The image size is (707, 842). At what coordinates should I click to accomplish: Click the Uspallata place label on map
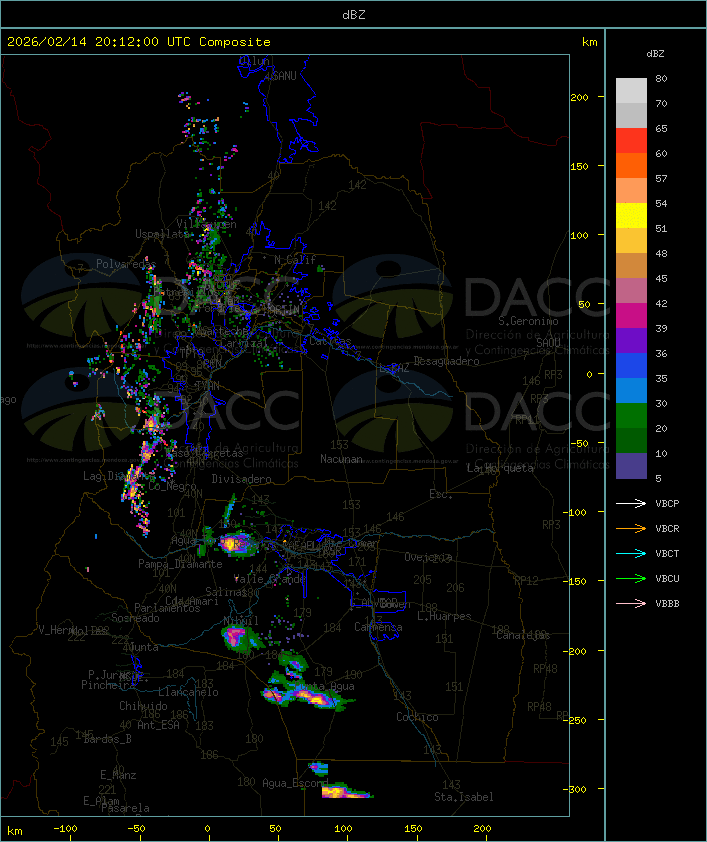162,234
